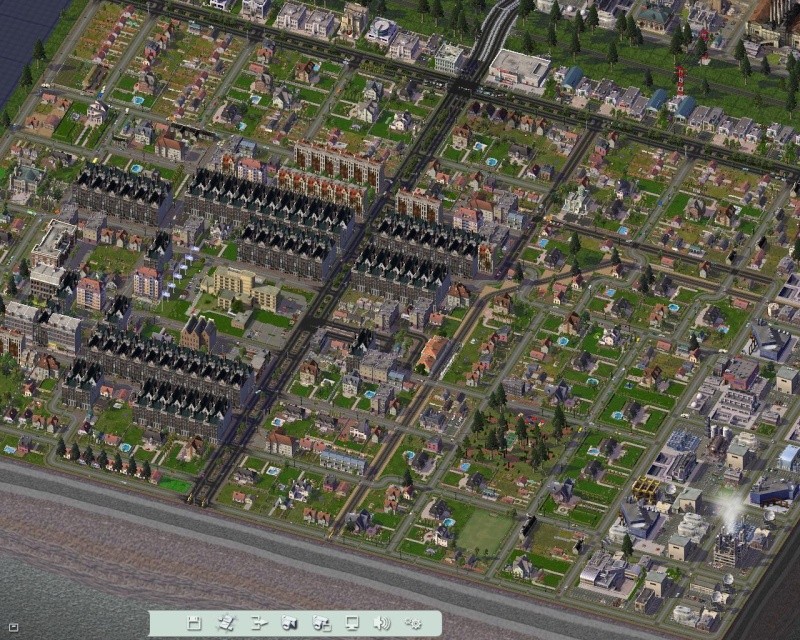Viewport: 800px width, 640px height.
Task: Click the Exit to Region arrow icon
Action: click(x=259, y=623)
